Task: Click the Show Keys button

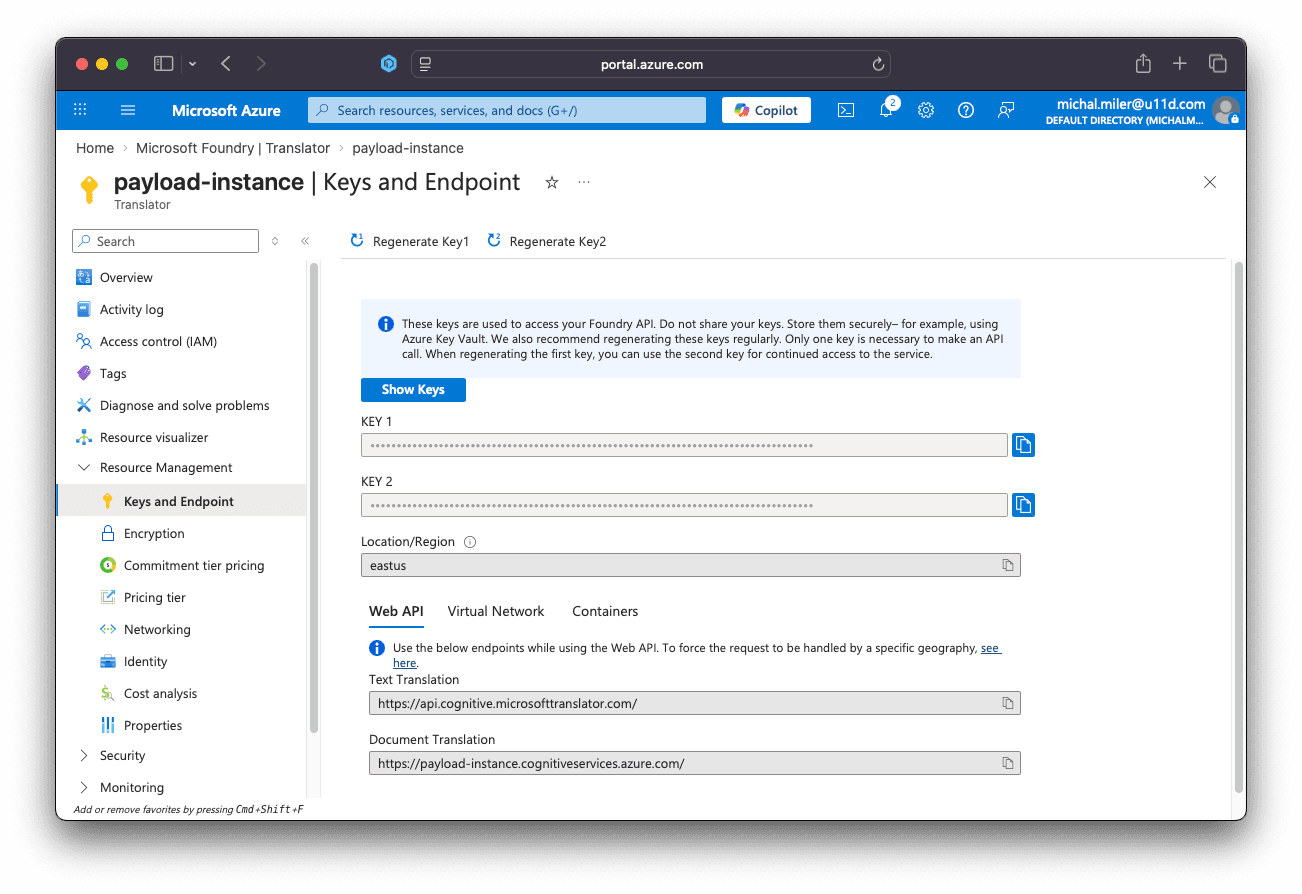Action: click(413, 389)
